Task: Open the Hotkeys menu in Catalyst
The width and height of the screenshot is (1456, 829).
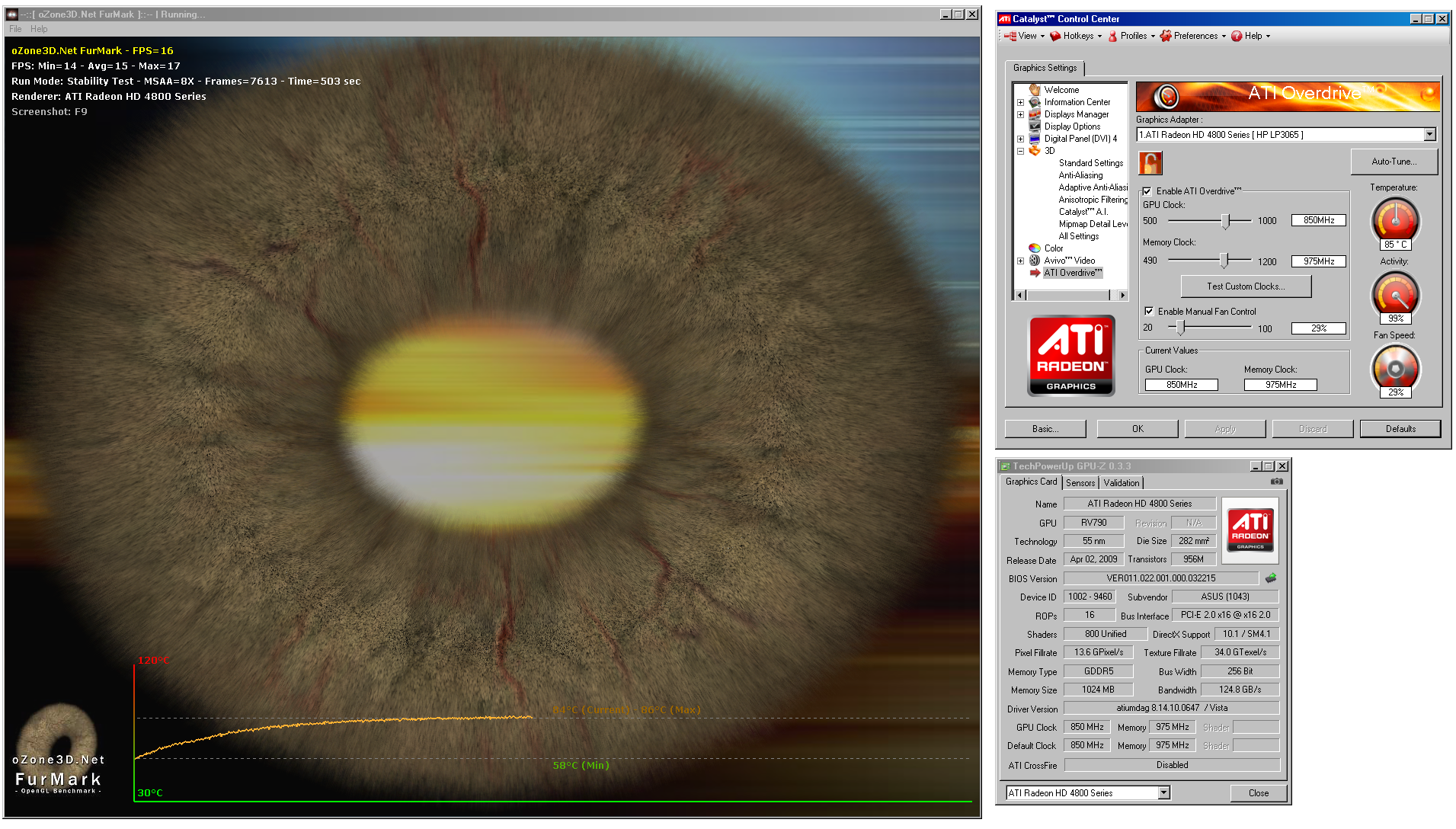Action: pyautogui.click(x=1076, y=36)
